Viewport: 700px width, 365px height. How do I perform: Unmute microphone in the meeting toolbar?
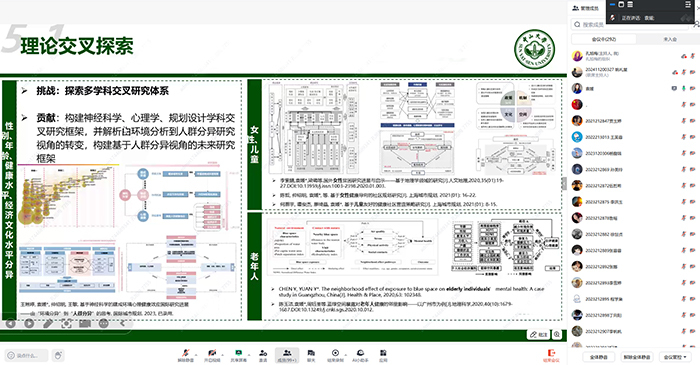coord(186,355)
